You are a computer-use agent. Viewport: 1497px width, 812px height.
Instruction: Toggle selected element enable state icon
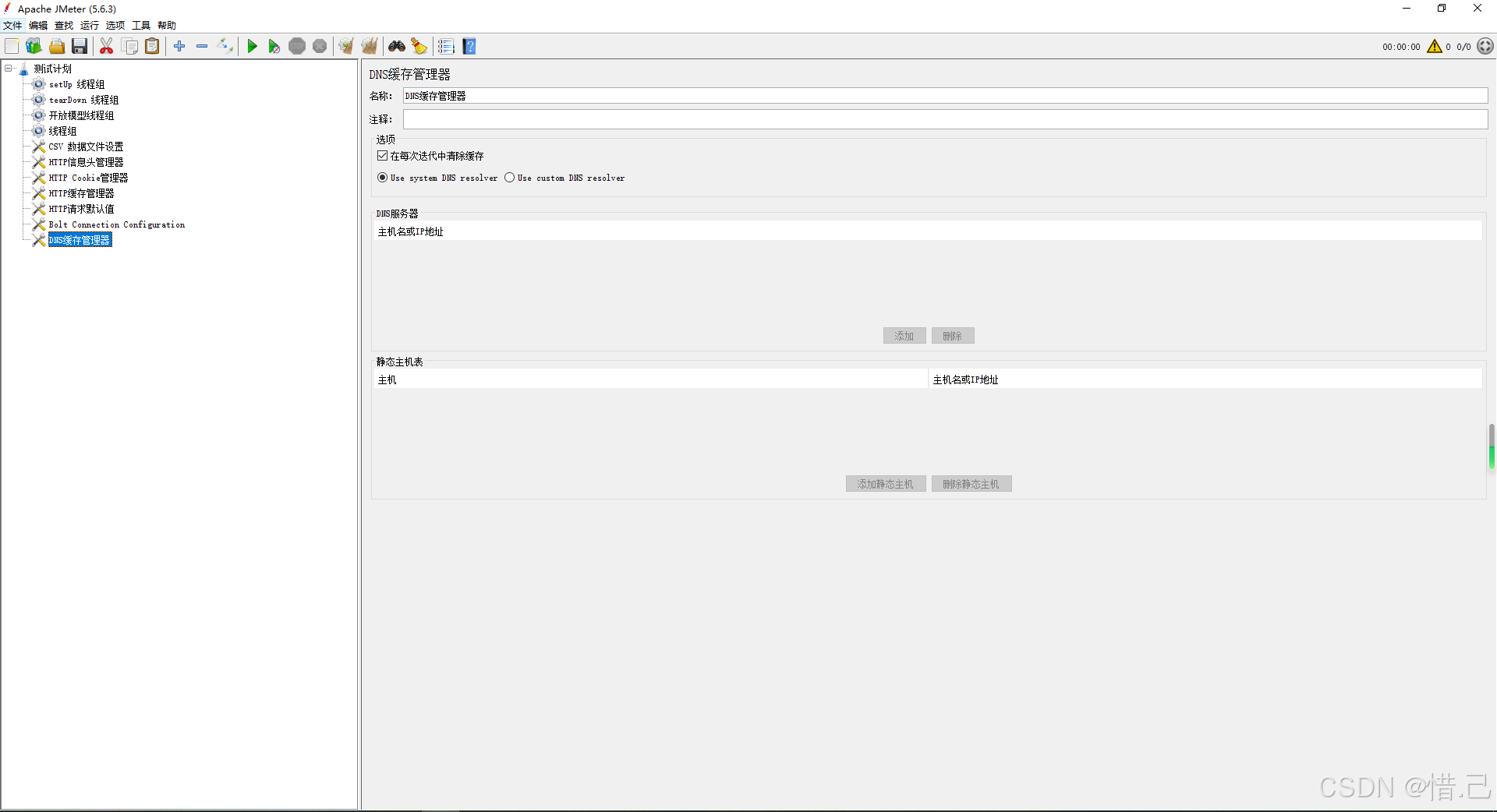(x=225, y=47)
